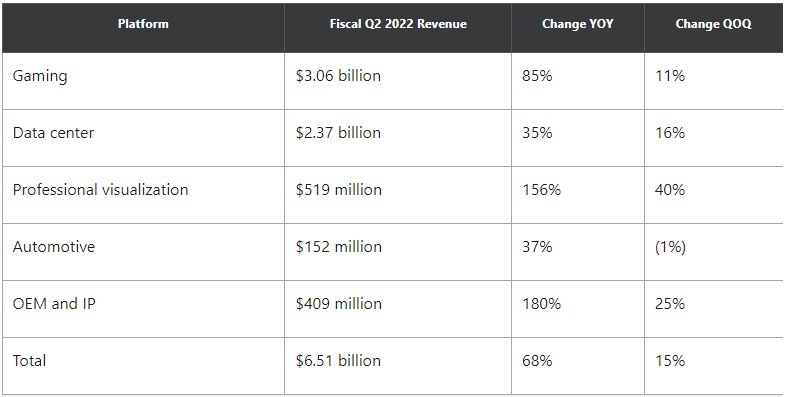Click the Fiscal Q2 2022 Revenue header
Viewport: 785px width, 397px height.
click(398, 24)
